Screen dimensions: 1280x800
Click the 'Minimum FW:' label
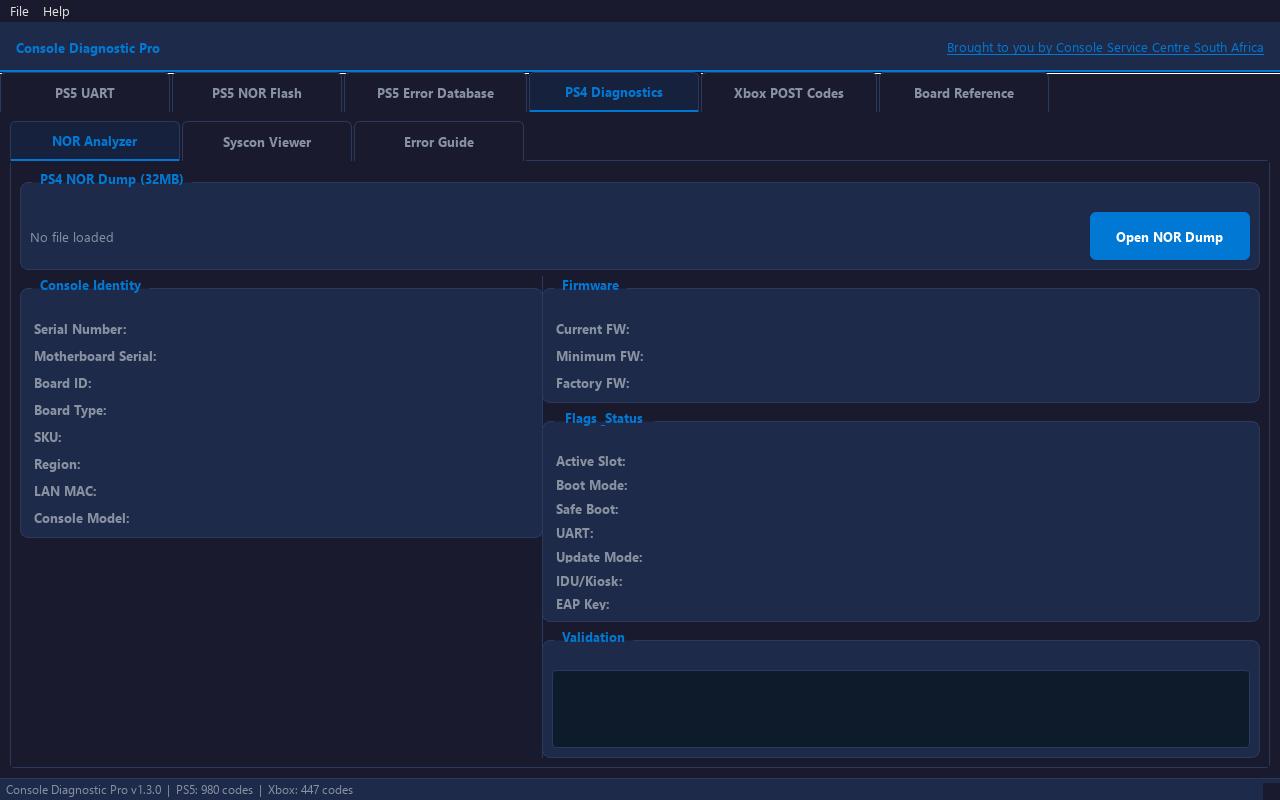[x=600, y=356]
